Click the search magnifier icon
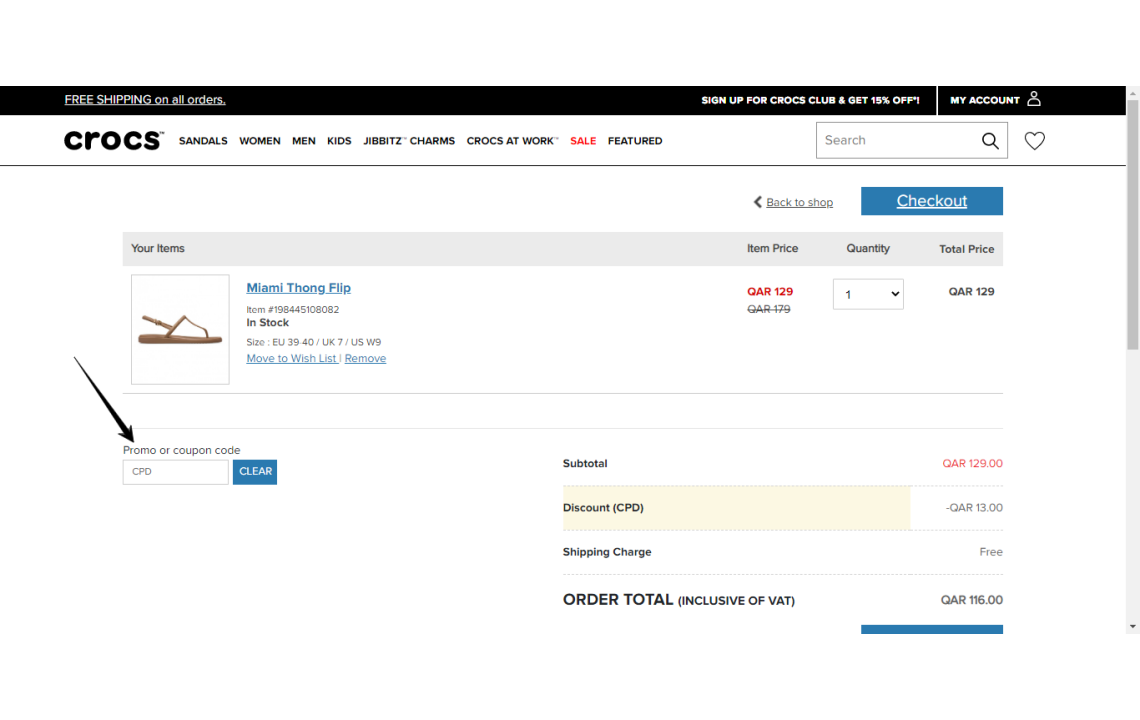Image resolution: width=1140 pixels, height=720 pixels. [990, 140]
